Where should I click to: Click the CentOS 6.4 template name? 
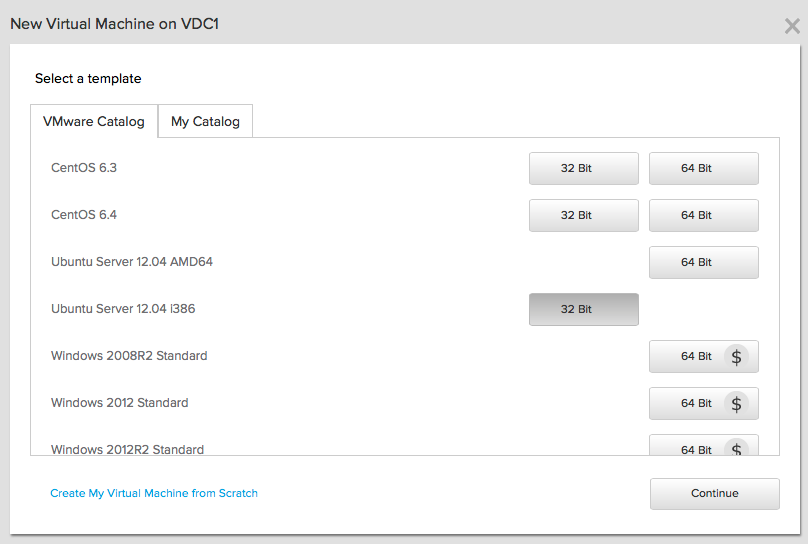(x=84, y=215)
